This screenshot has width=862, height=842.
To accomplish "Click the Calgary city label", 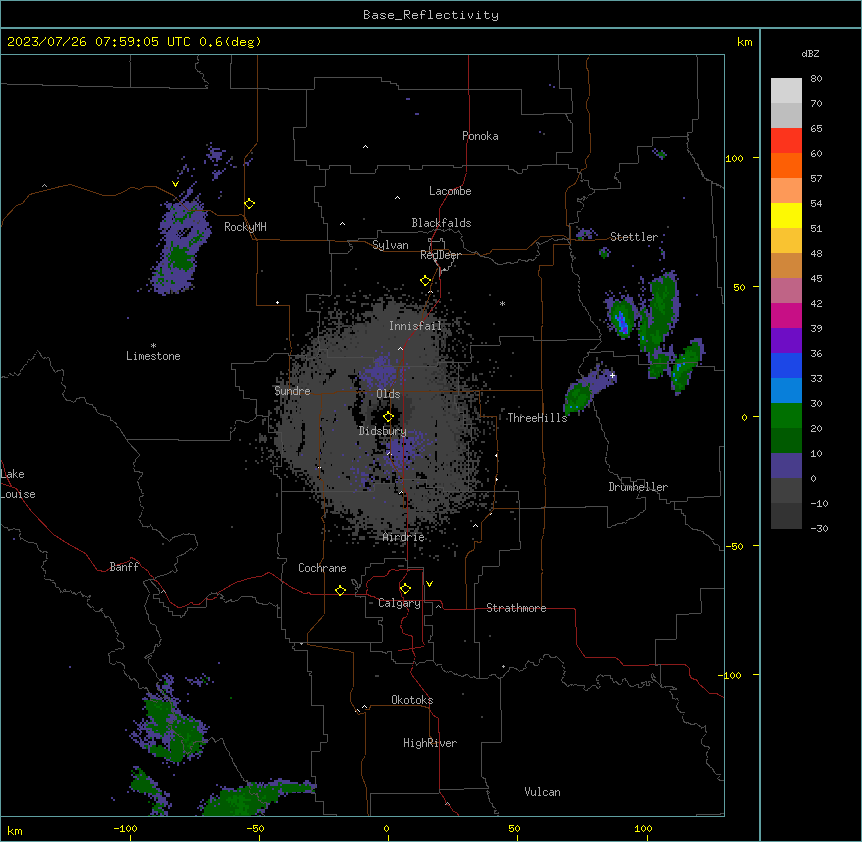I will pos(399,603).
